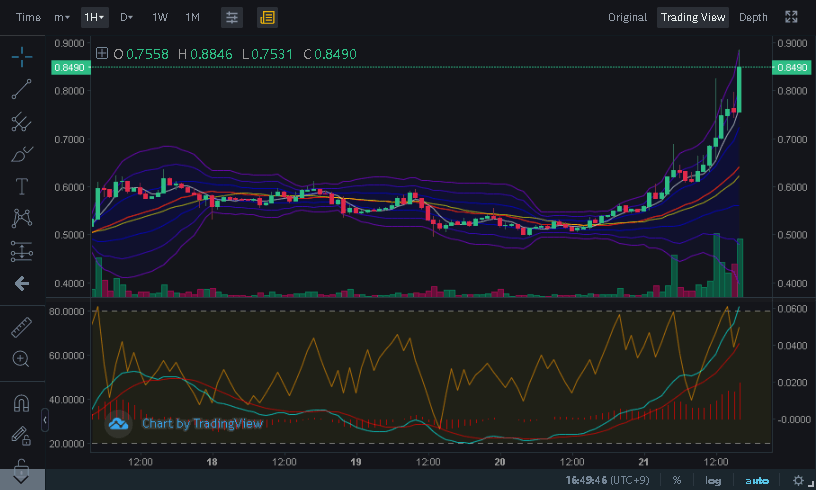The height and width of the screenshot is (490, 816).
Task: Click the right 0.8490 price label
Action: (x=792, y=68)
